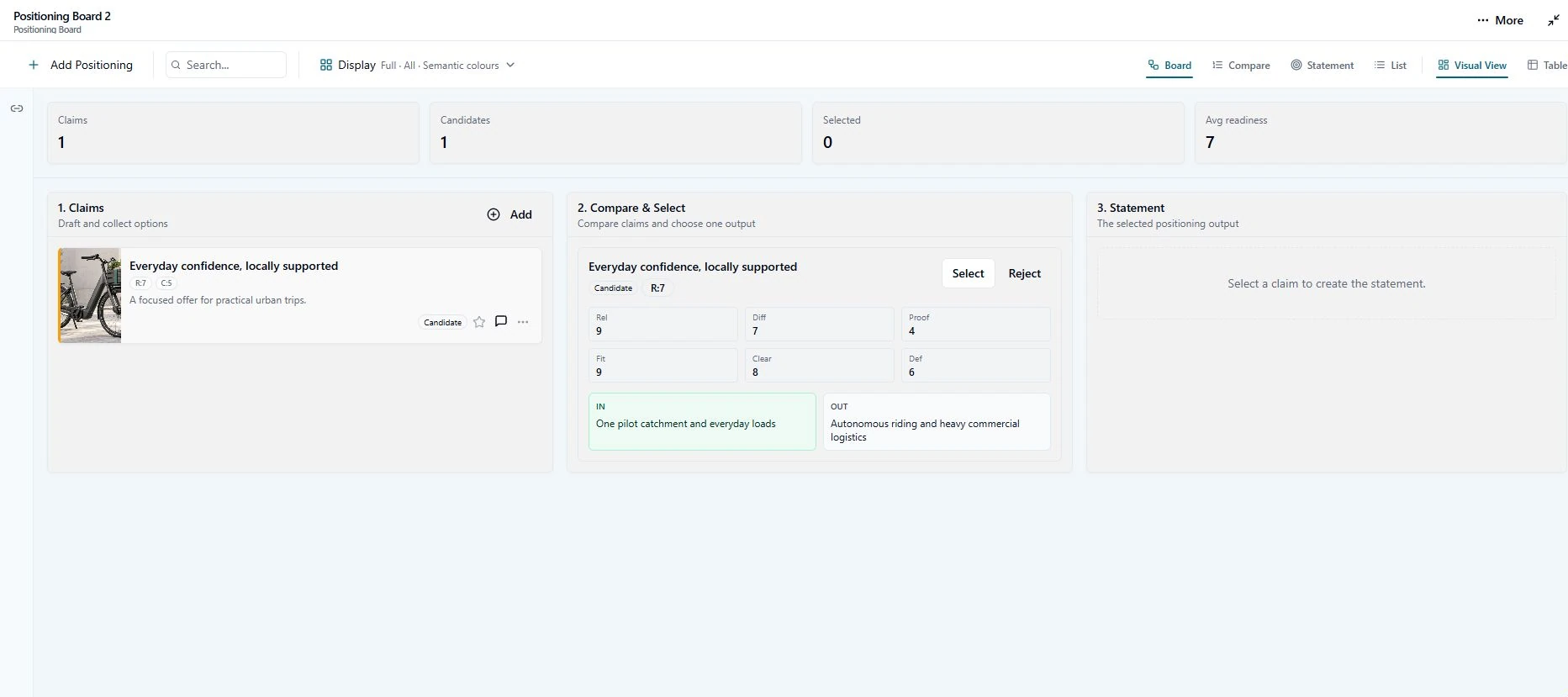Click the Avg readiness stat card
Image resolution: width=1568 pixels, height=697 pixels.
(1381, 133)
